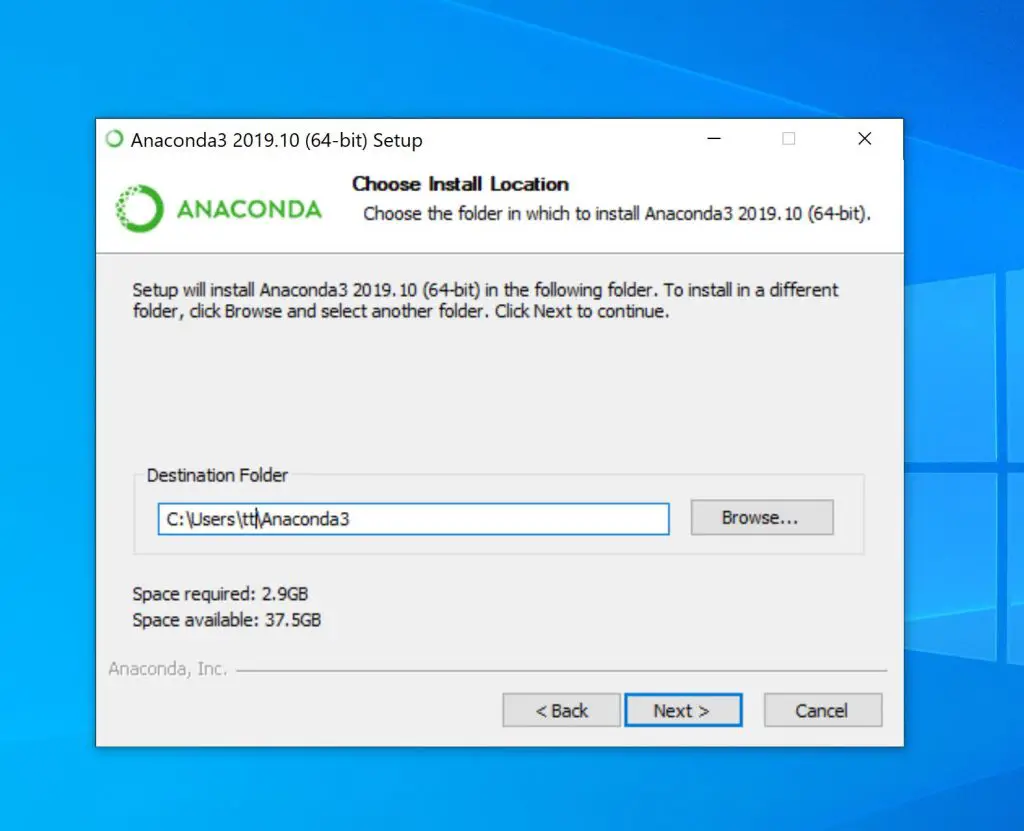Click the 'Anaconda, Inc.' footer text
The height and width of the screenshot is (831, 1024).
pos(168,668)
